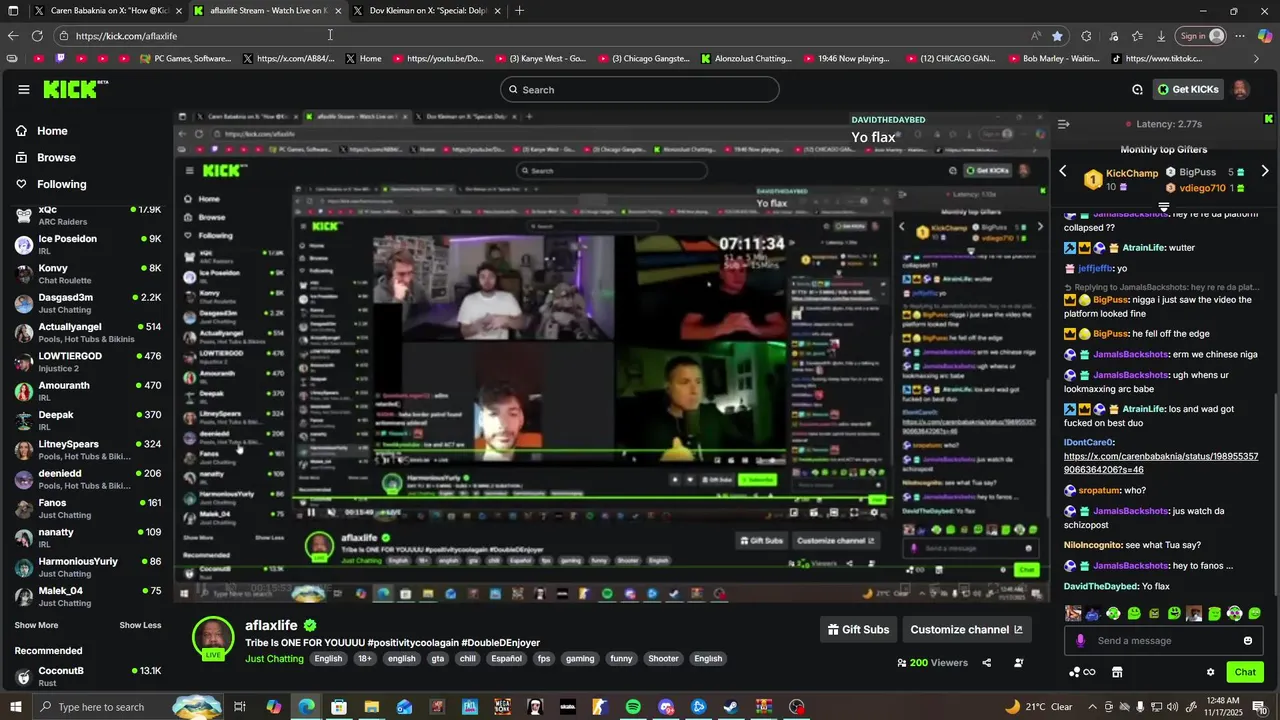Click Get KICKs button

tap(1188, 90)
